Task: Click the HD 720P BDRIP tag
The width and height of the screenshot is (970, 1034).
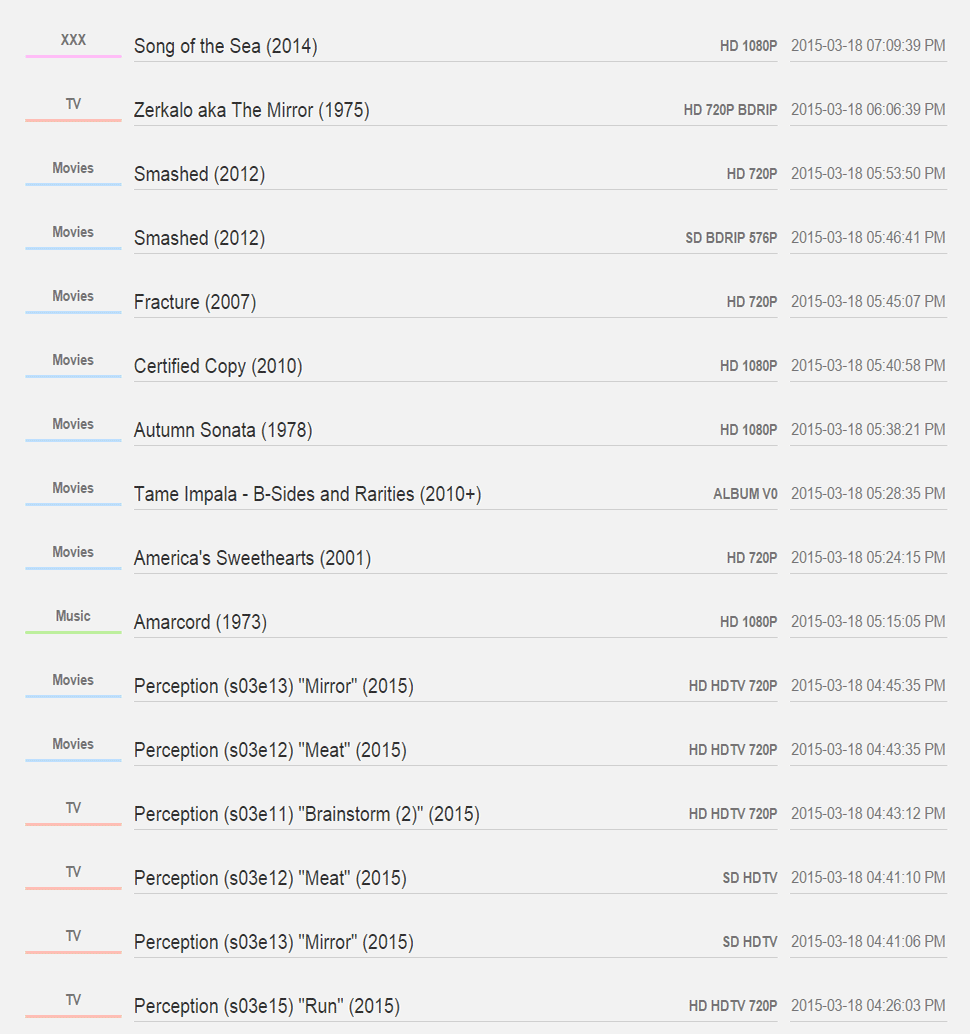Action: pyautogui.click(x=730, y=110)
